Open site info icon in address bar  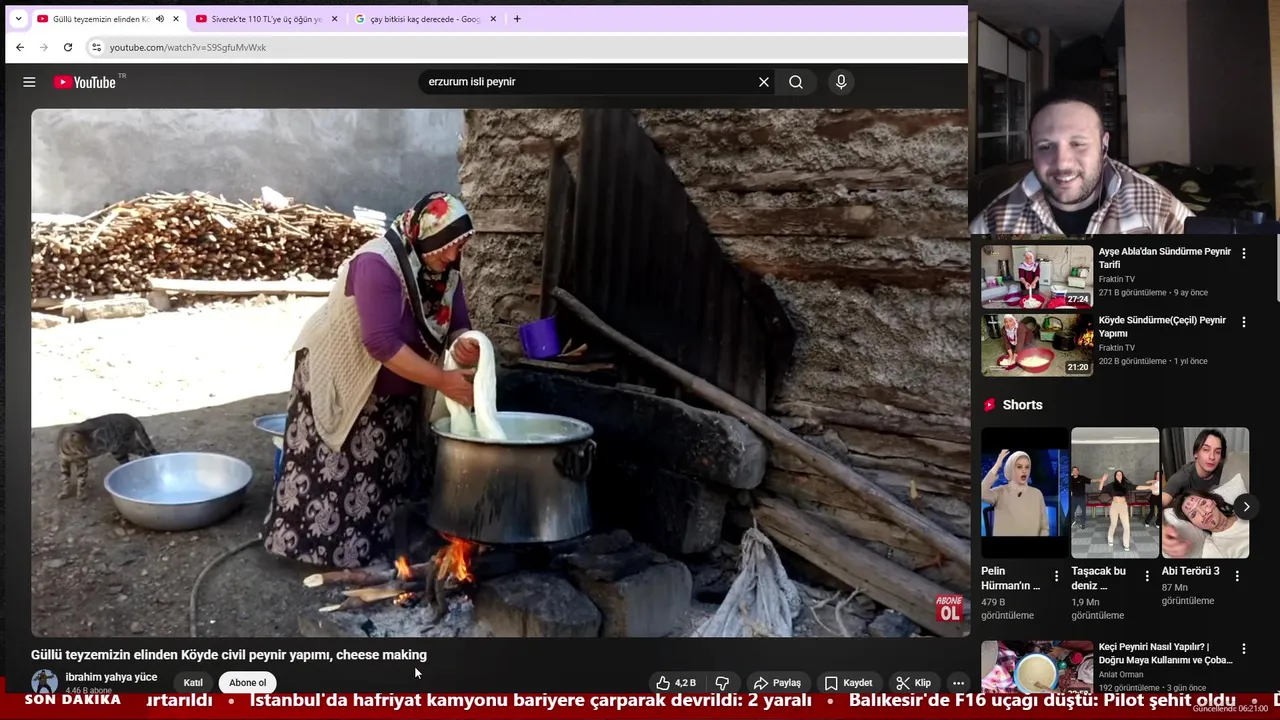tap(96, 47)
